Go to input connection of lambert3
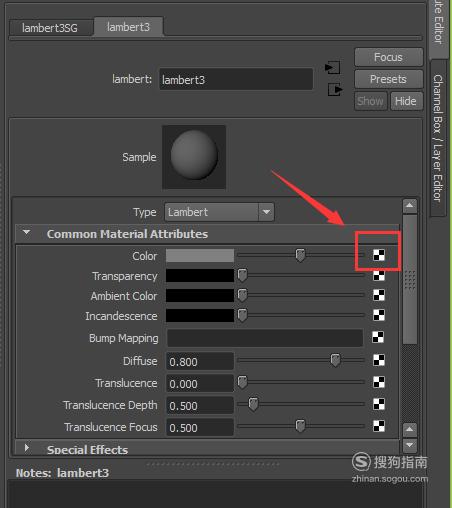 coord(333,68)
